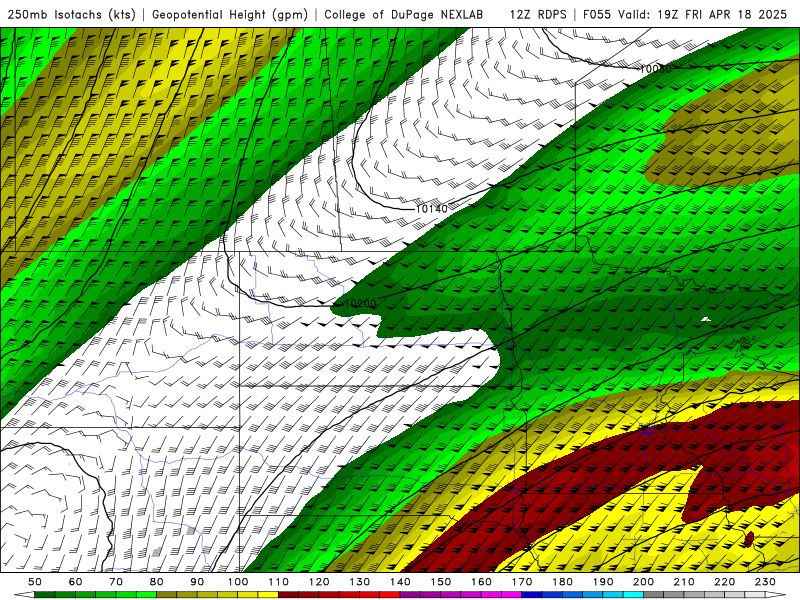800x600 pixels.
Task: Click the 160 value on the color scale
Action: click(x=481, y=582)
